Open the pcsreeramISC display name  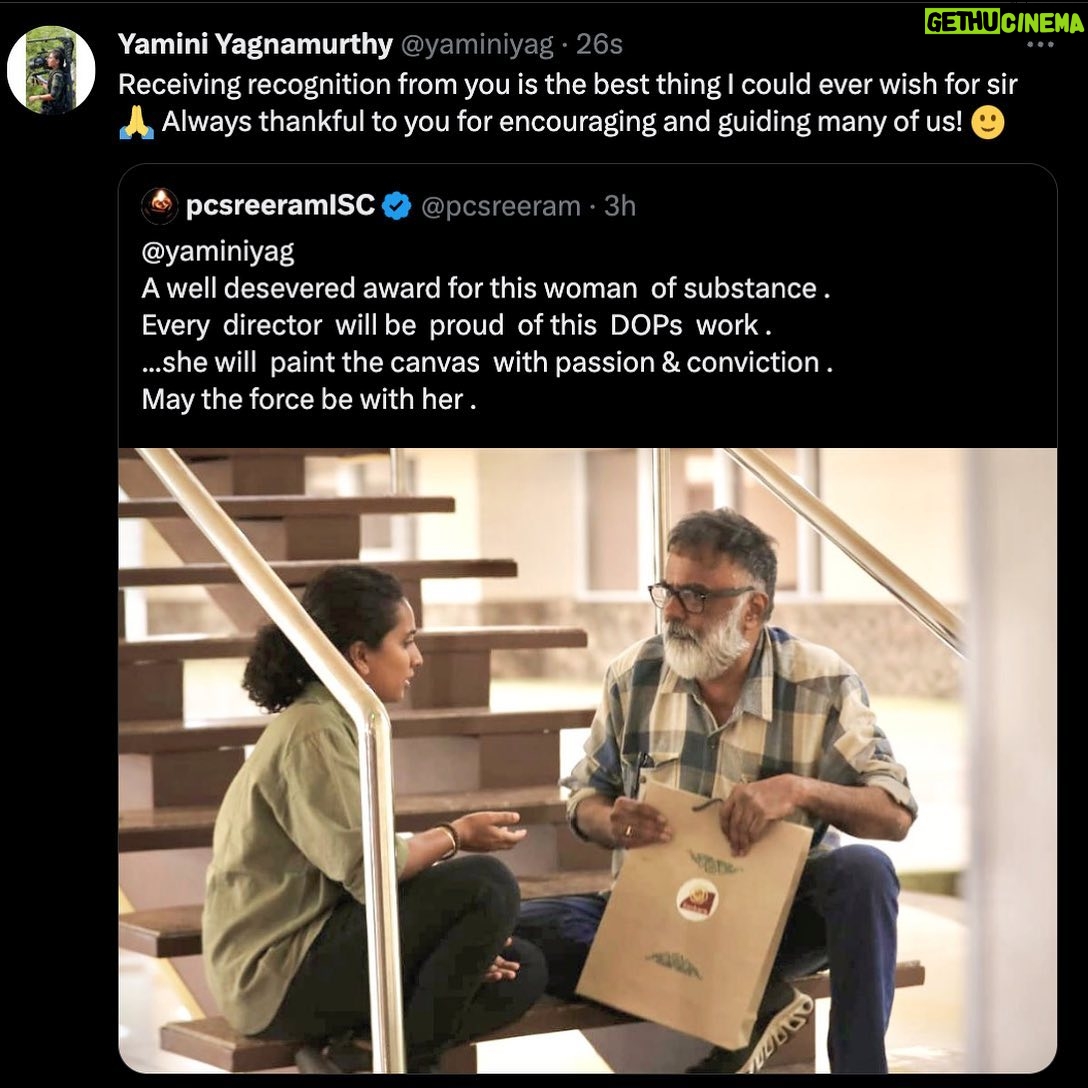pos(280,206)
